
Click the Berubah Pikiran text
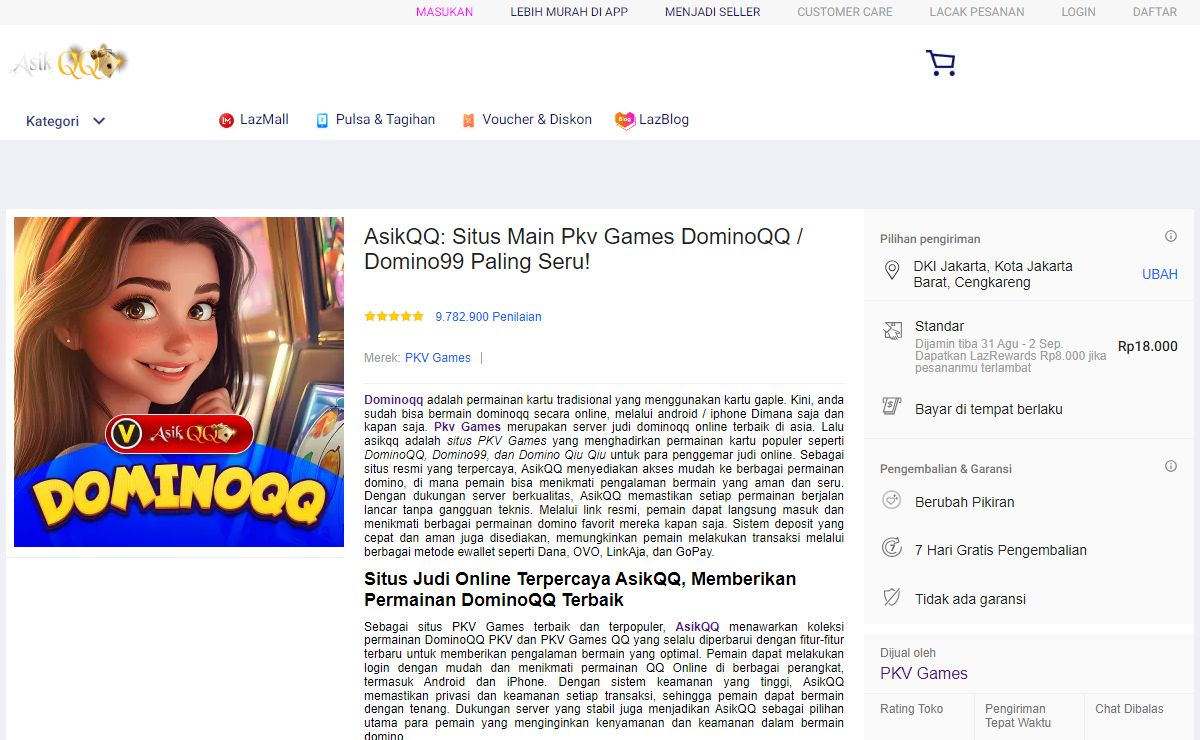tap(965, 502)
